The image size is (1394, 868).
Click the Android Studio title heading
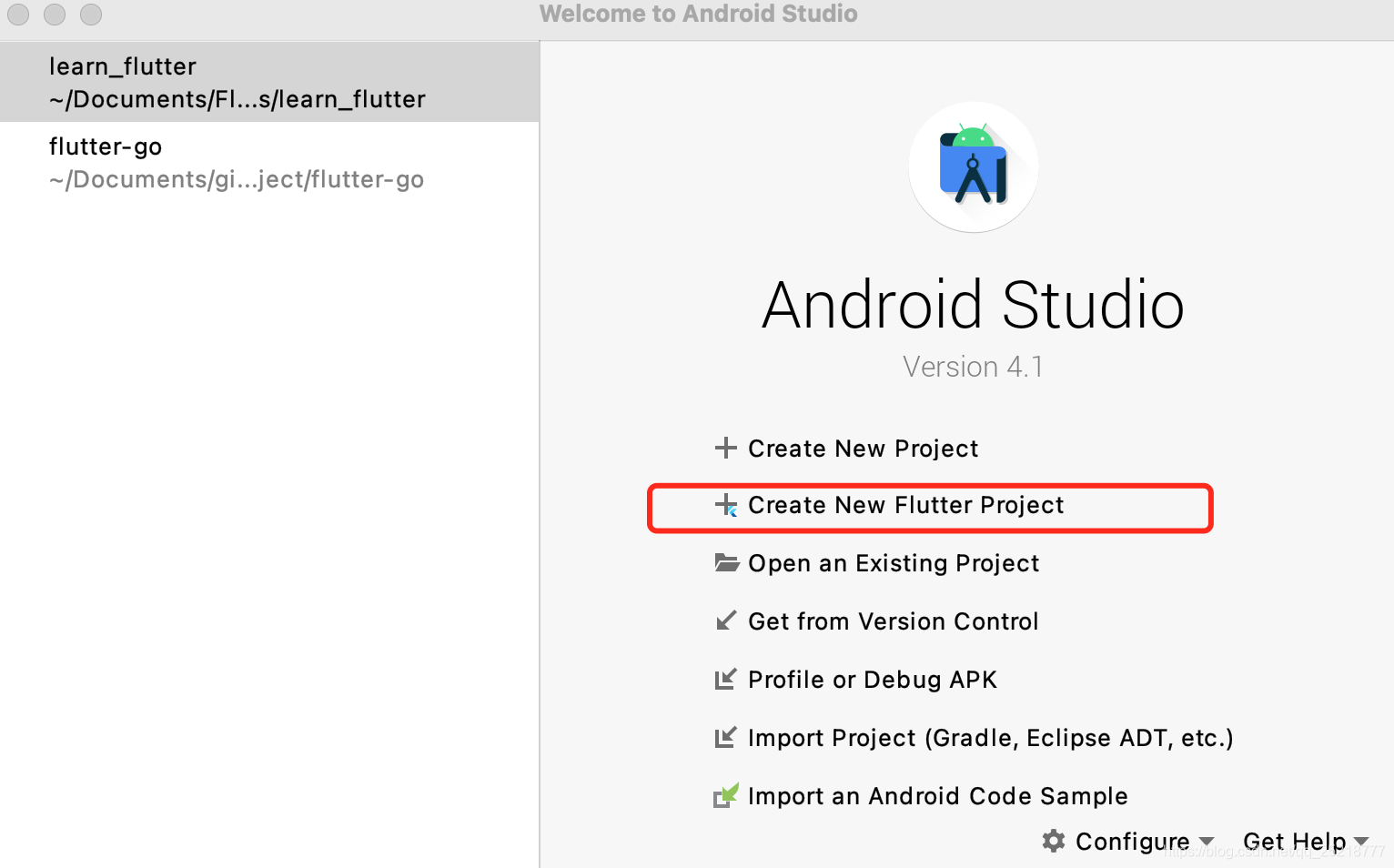pyautogui.click(x=973, y=304)
